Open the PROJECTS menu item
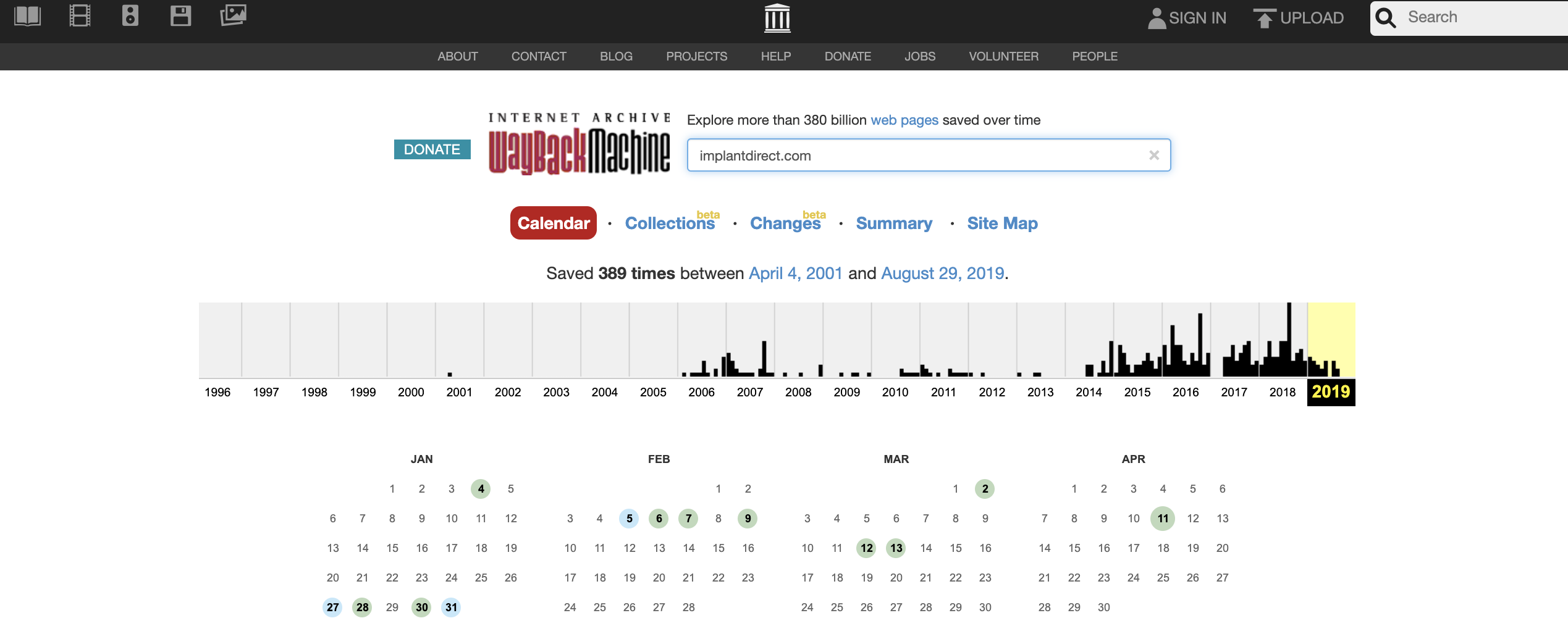Screen dimensions: 1568x626 click(x=696, y=56)
